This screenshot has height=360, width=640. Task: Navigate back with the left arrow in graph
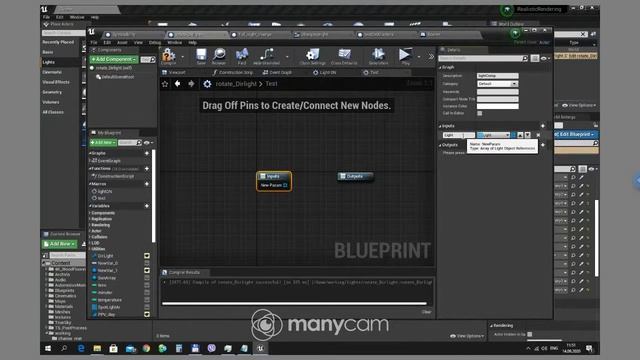[x=178, y=84]
